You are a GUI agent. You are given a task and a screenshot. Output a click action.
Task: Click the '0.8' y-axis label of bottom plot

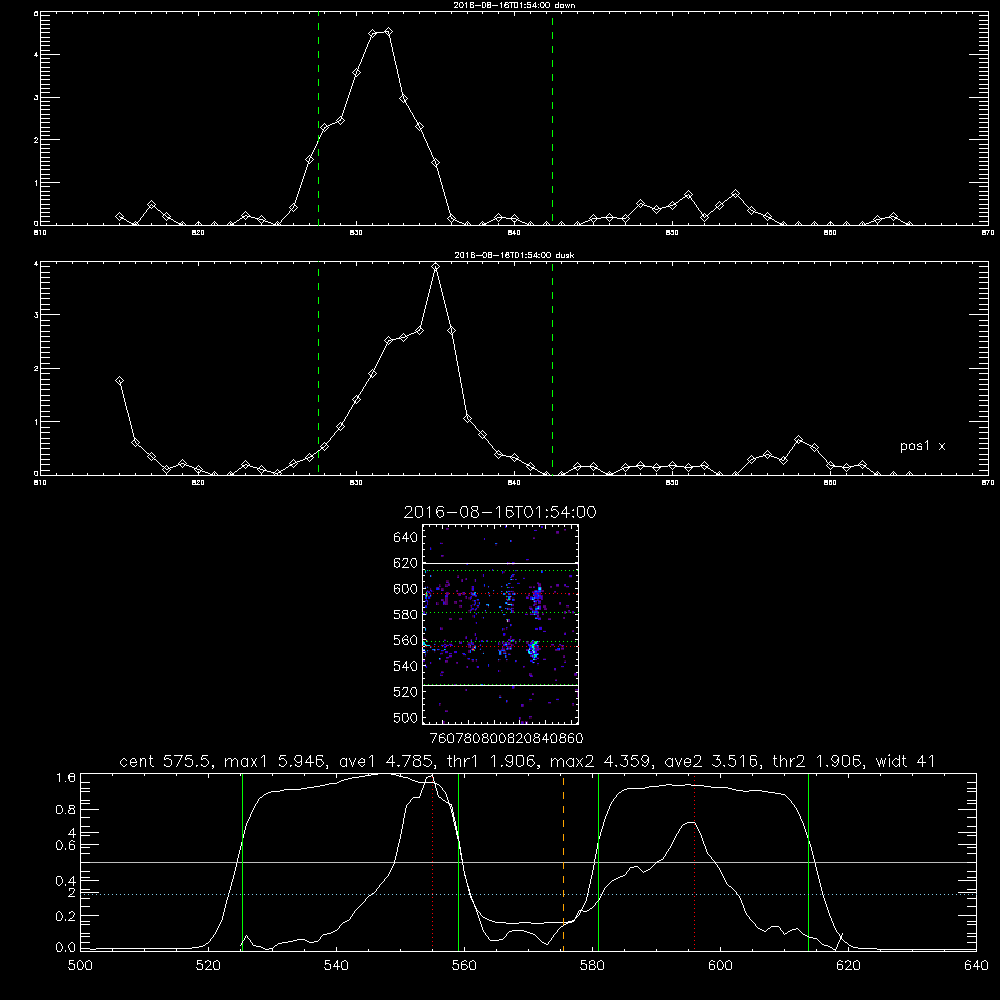coord(66,809)
